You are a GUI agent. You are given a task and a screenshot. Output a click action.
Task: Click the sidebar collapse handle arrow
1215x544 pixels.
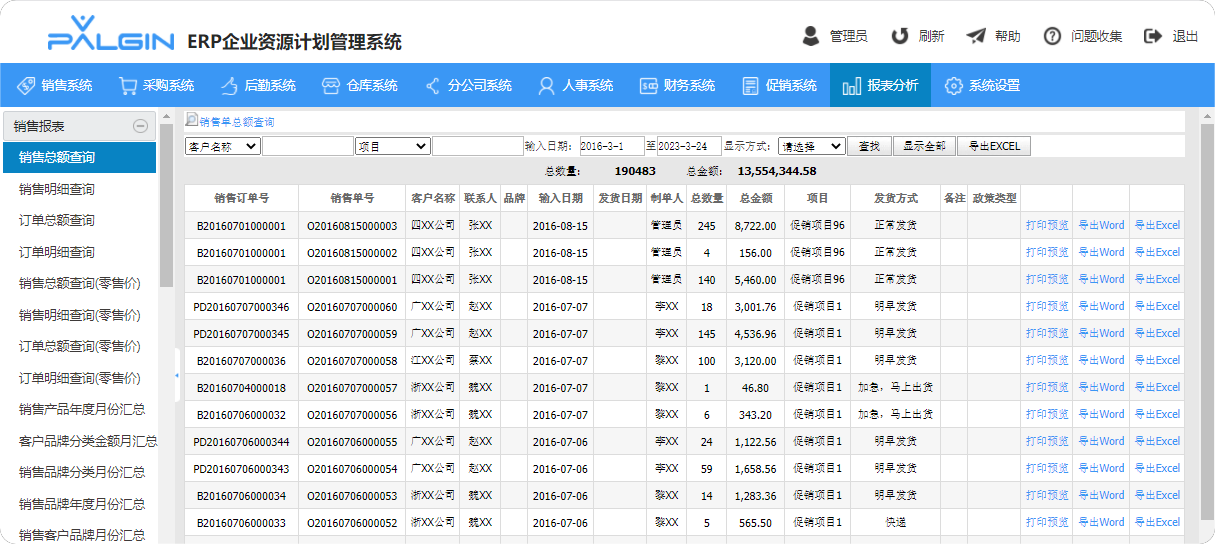[177, 375]
